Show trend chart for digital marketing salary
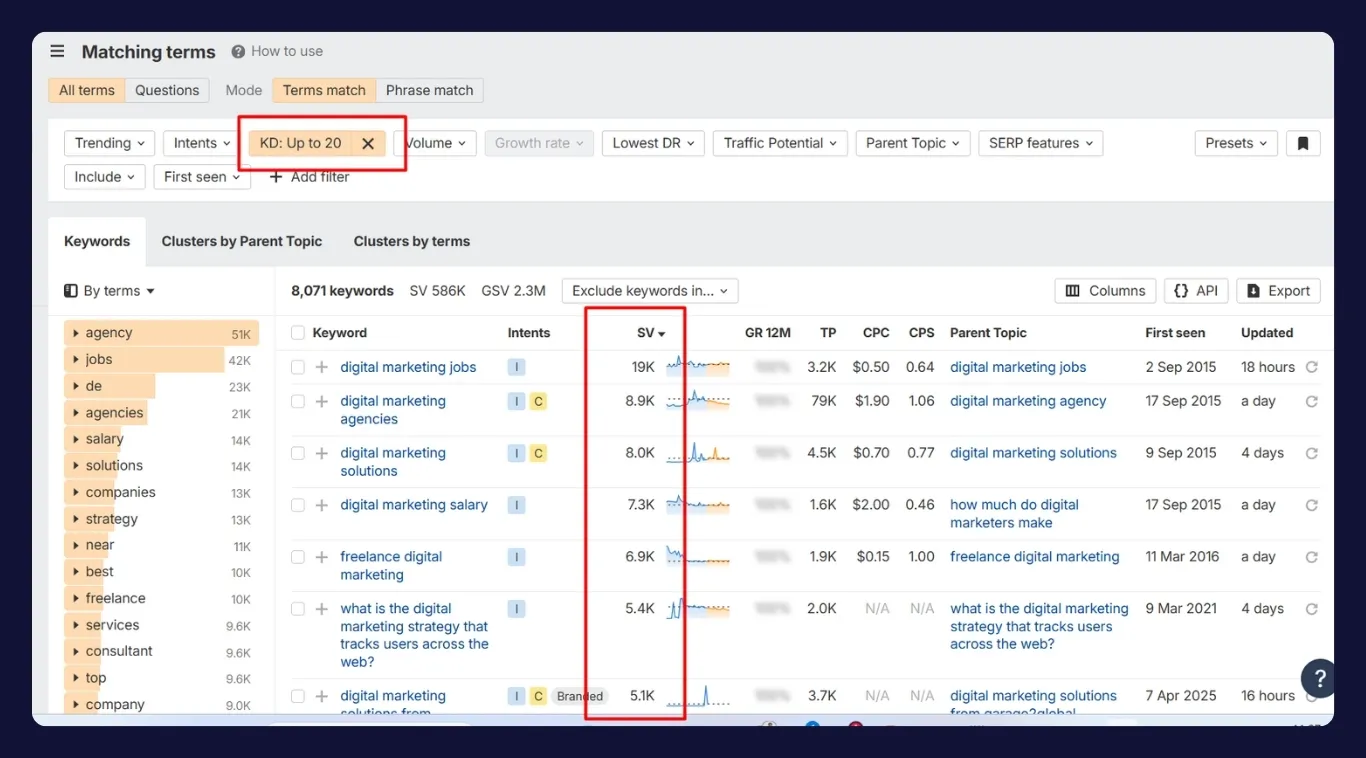1366x758 pixels. point(698,504)
